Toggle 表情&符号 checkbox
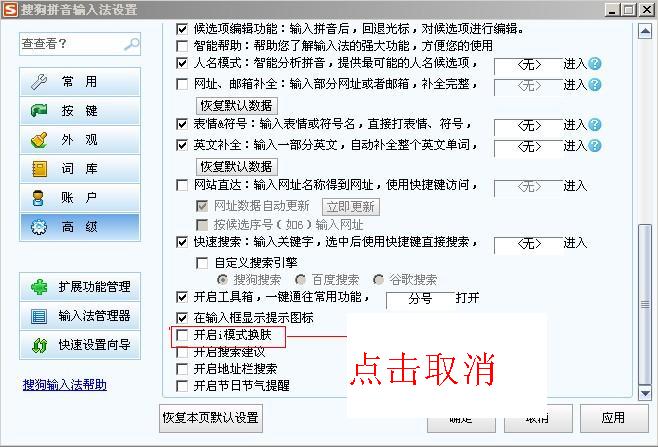Viewport: 658px width, 447px height. [x=182, y=124]
